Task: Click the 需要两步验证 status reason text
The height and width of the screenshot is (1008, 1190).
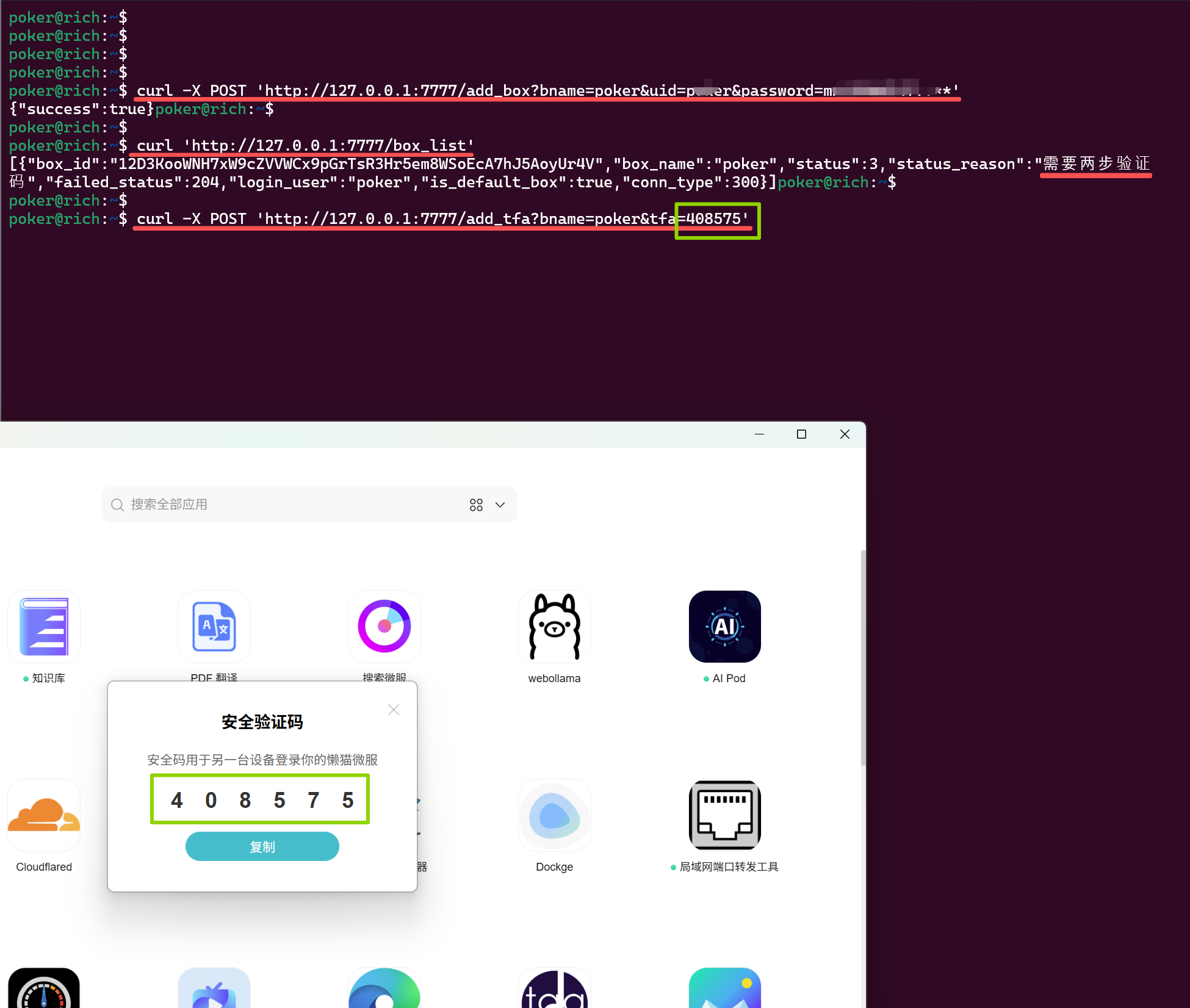Action: click(1097, 164)
